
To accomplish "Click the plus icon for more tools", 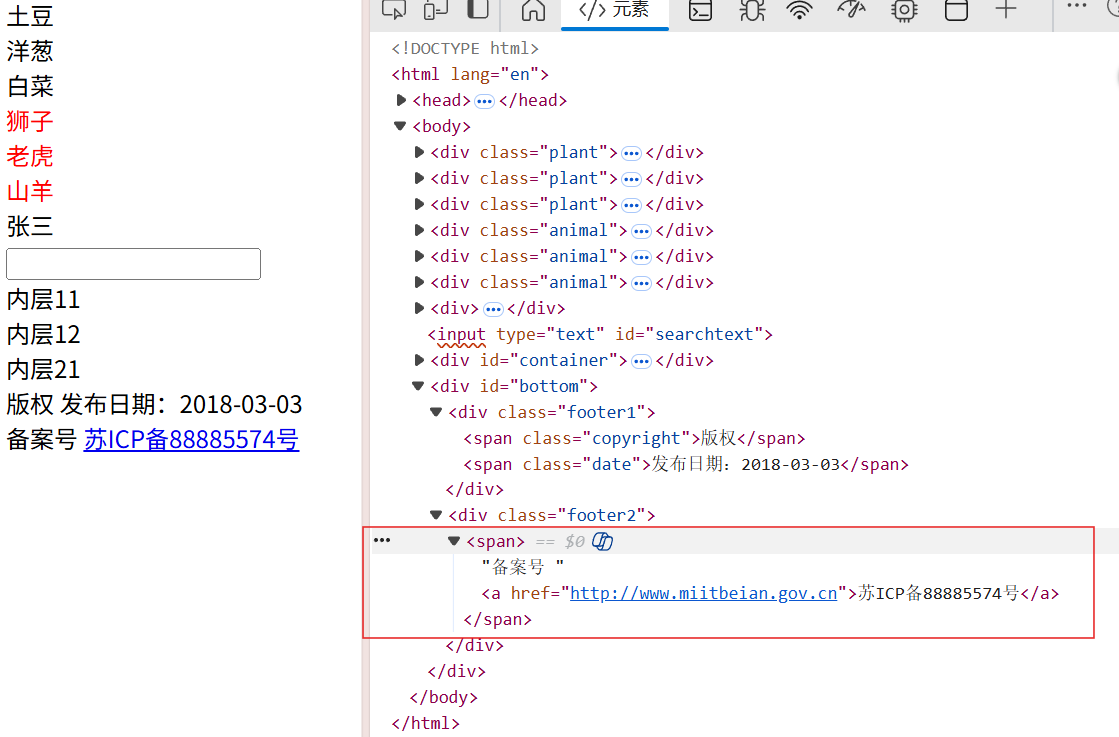I will pyautogui.click(x=1006, y=9).
